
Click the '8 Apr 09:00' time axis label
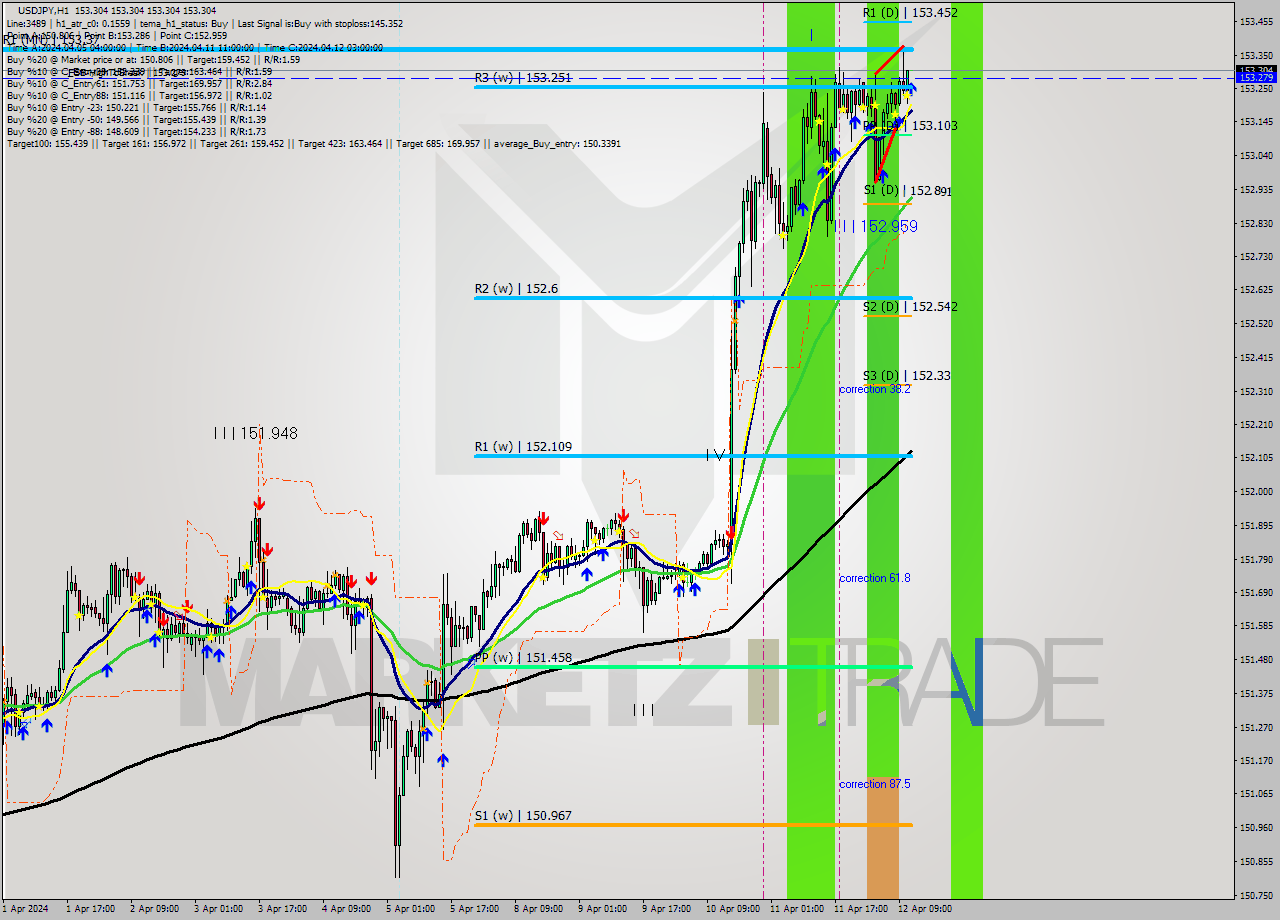tap(538, 909)
